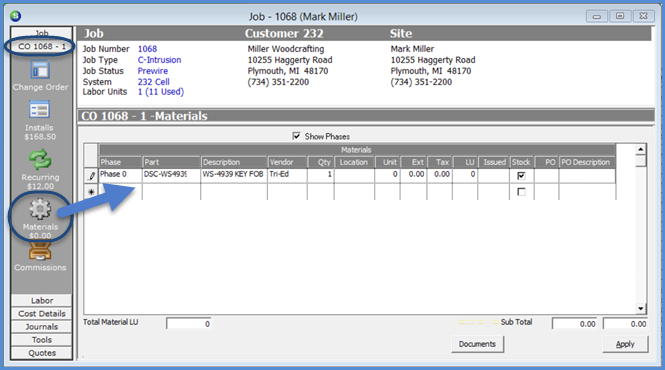The width and height of the screenshot is (665, 370).
Task: Uncheck Stock for the DSC-WS4939 row
Action: click(x=521, y=176)
